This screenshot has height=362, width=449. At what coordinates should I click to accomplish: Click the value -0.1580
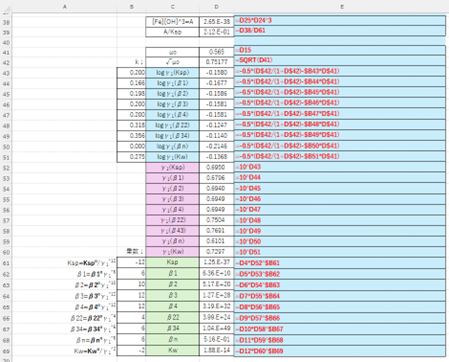pos(217,72)
